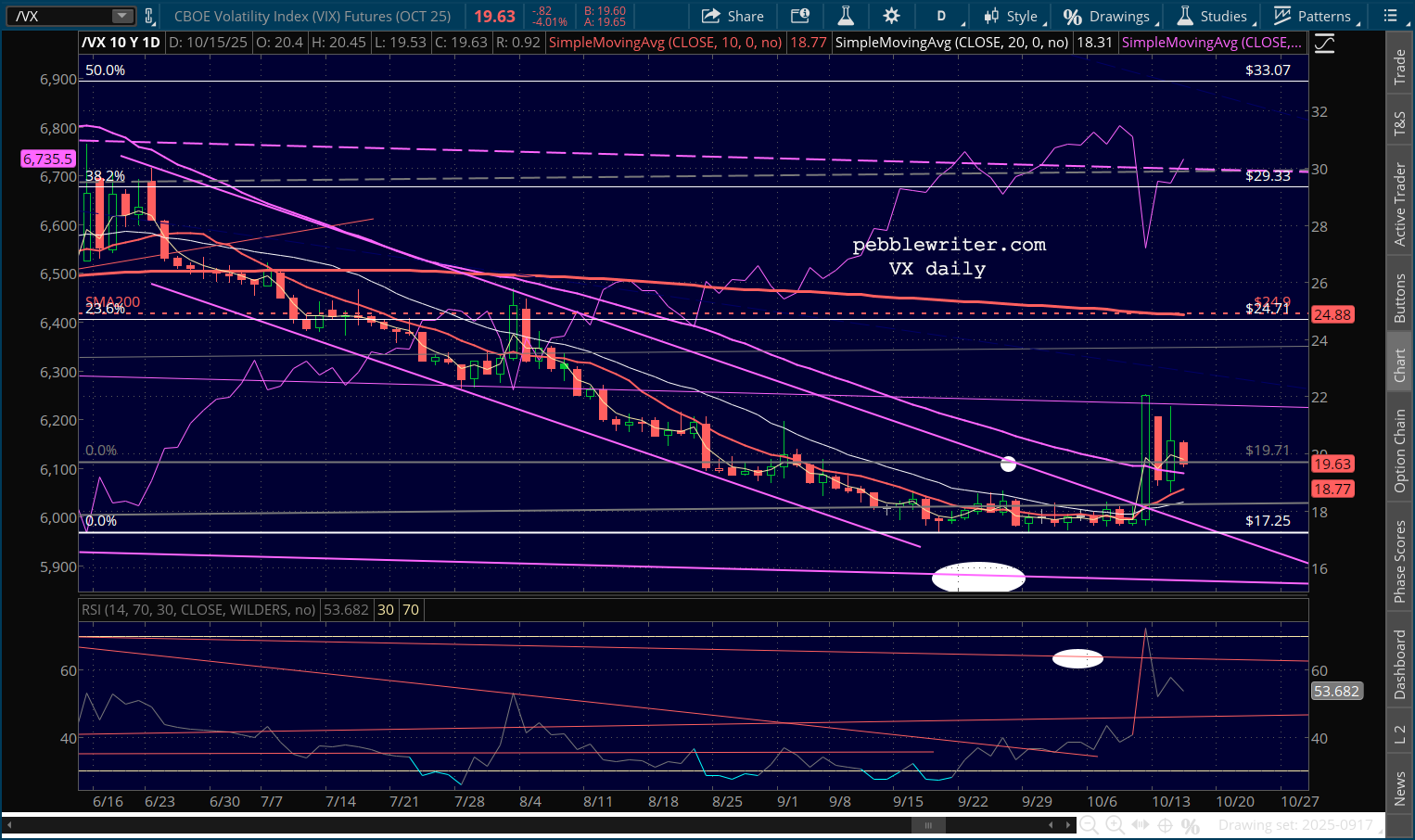Image resolution: width=1415 pixels, height=840 pixels.
Task: Zoom out using the magnifier minus icon
Action: (1090, 825)
